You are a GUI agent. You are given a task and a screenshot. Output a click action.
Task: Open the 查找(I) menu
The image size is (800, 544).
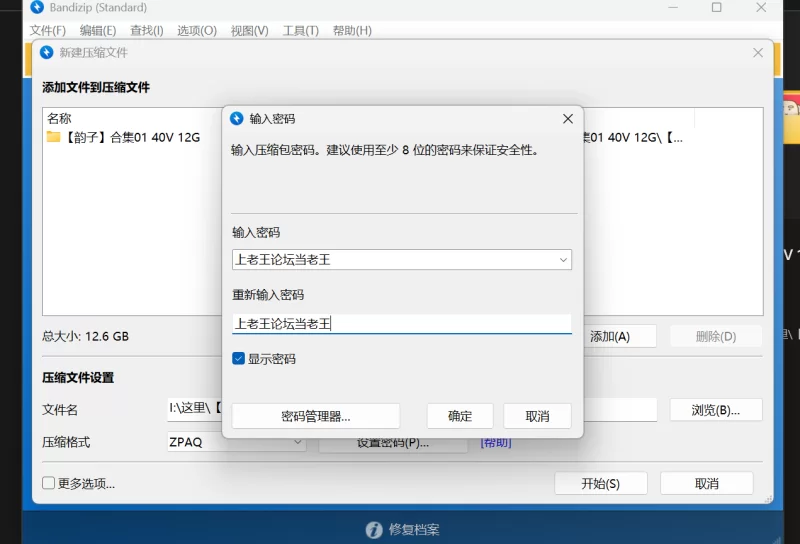146,31
